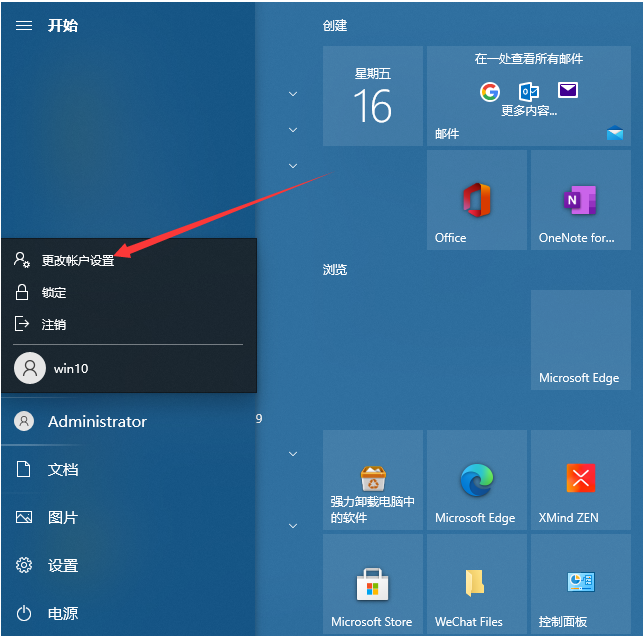Open the WeChat Files folder tile
This screenshot has height=636, width=643.
pos(476,583)
